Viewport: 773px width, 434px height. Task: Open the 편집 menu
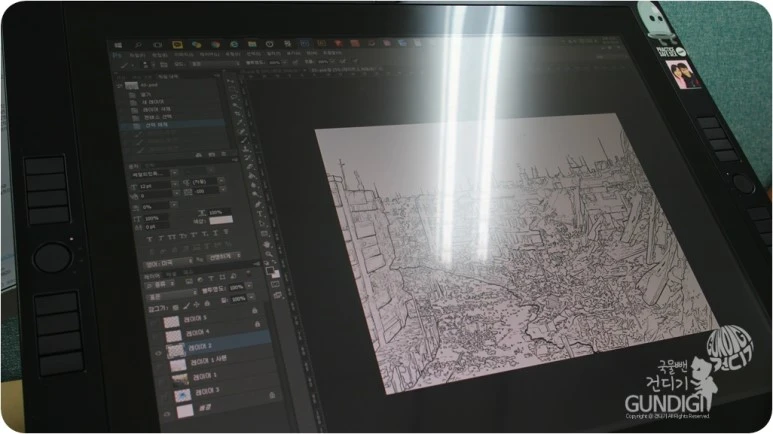pyautogui.click(x=160, y=55)
